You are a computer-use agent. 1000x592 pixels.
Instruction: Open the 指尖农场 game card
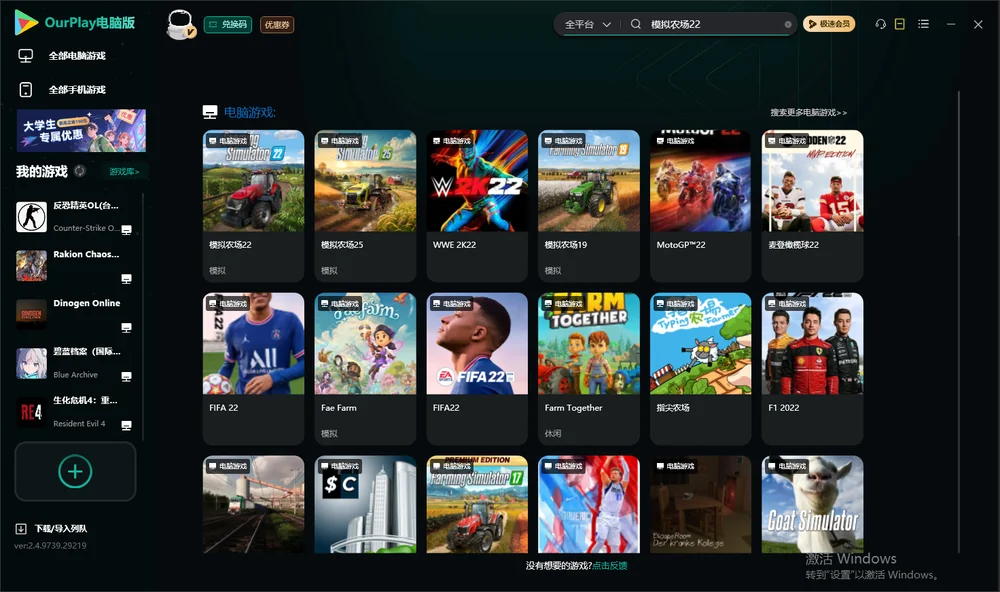(x=700, y=368)
